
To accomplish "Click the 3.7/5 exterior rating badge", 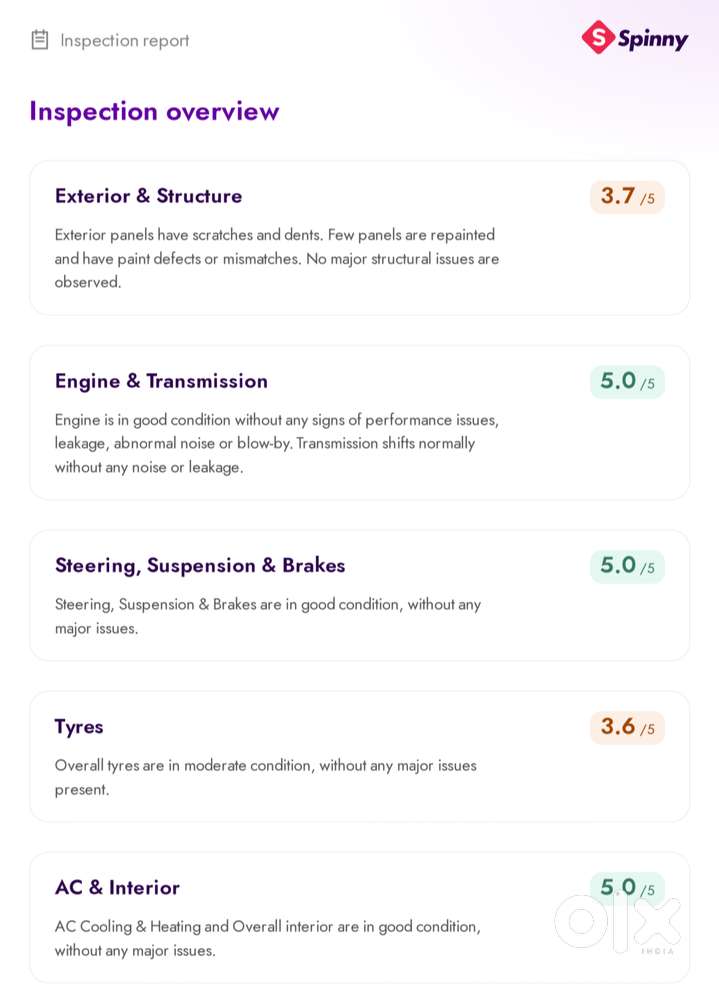I will tap(627, 197).
